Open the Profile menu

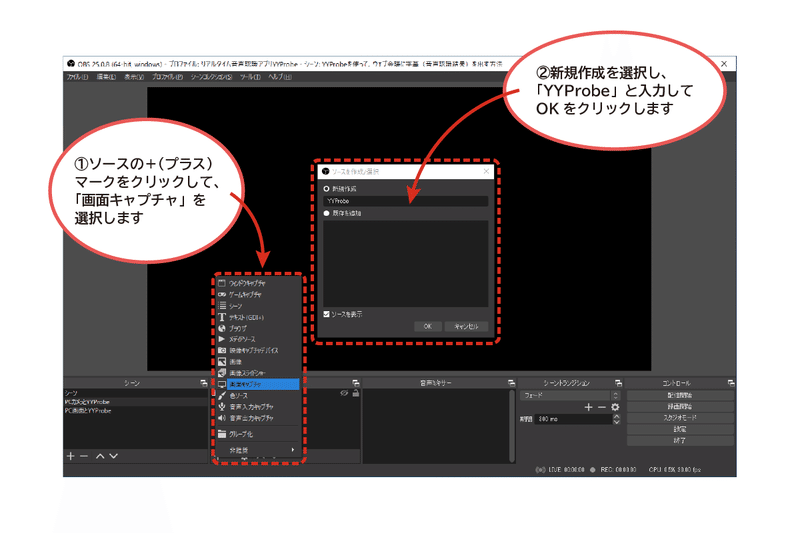coord(167,77)
